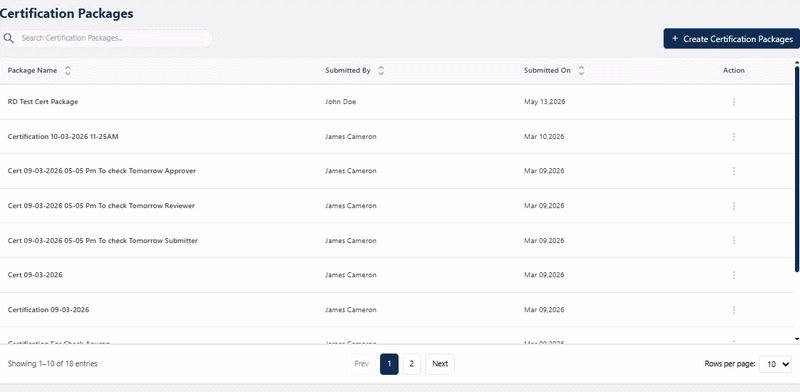Click Mar 09,2026 in Certification 09-03-2026 row
Viewport: 800px width, 392px height.
(x=544, y=310)
